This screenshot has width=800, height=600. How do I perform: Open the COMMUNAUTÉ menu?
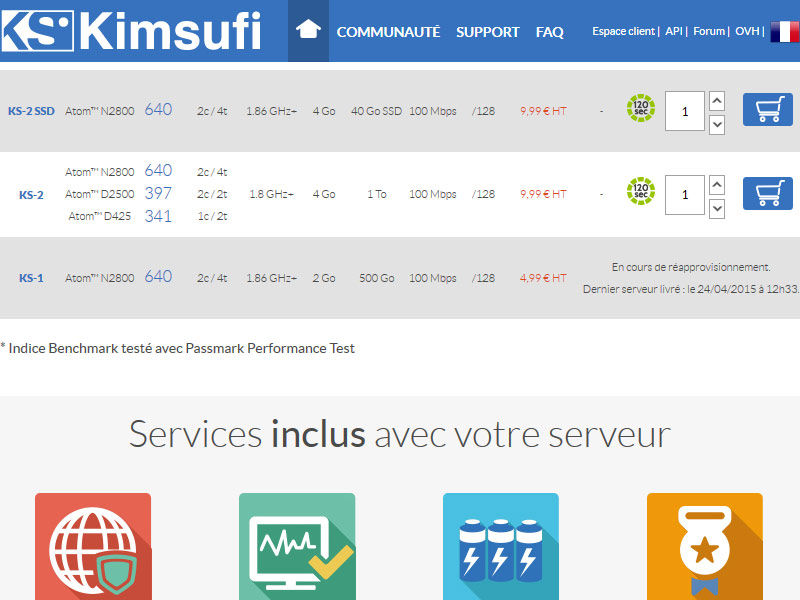pyautogui.click(x=388, y=32)
